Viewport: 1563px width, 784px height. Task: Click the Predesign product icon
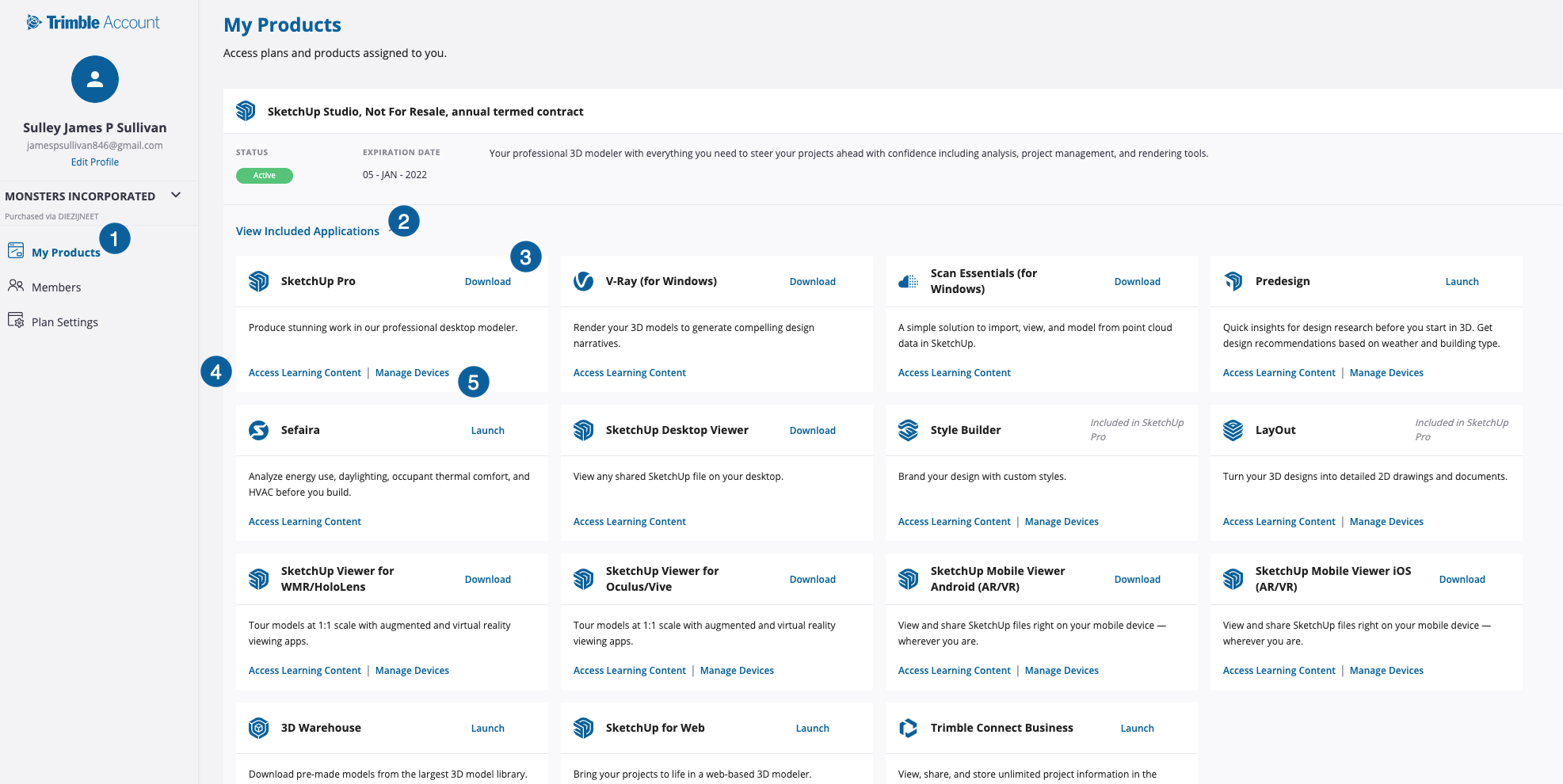pos(1233,281)
